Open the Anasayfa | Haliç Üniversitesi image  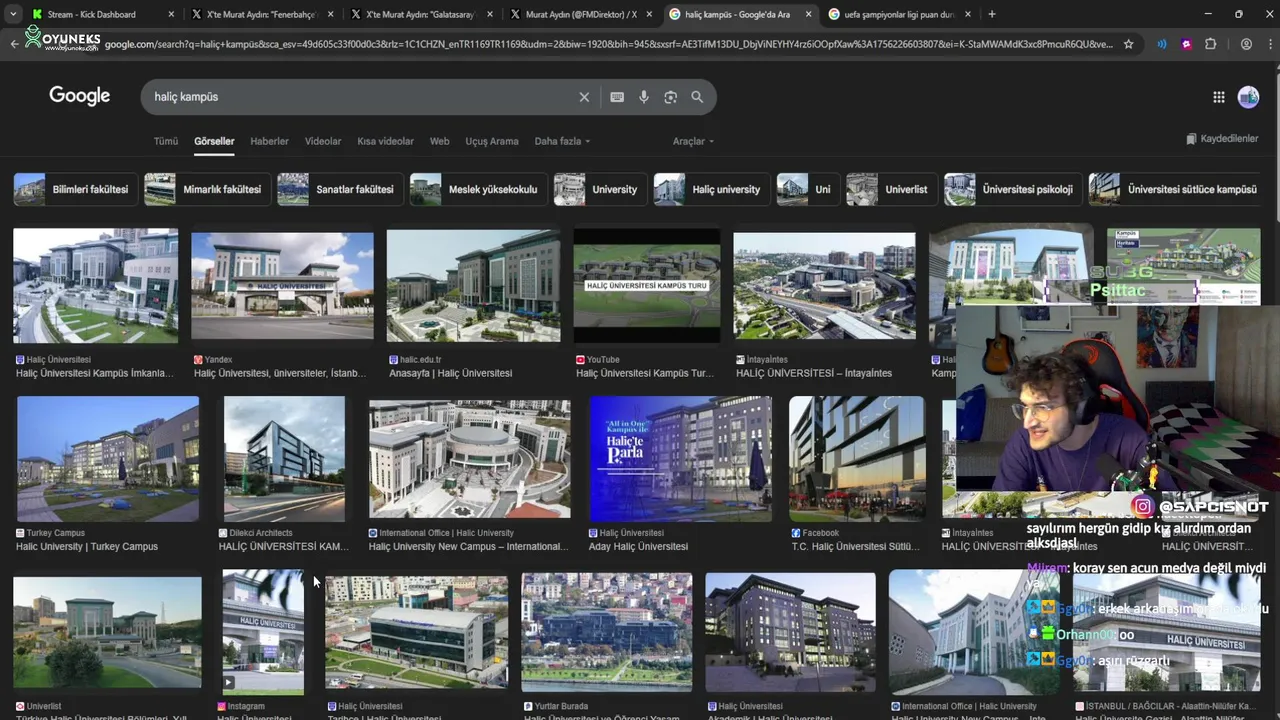pos(474,286)
